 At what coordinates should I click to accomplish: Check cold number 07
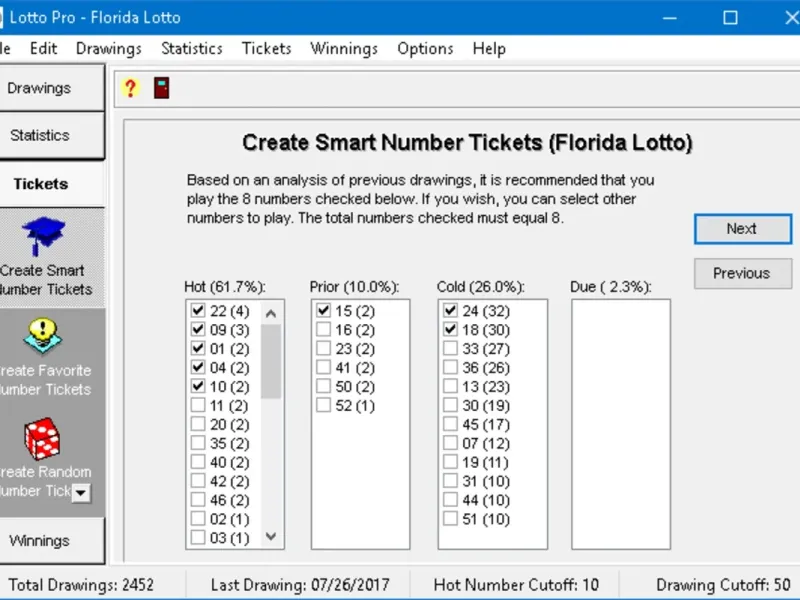(450, 443)
